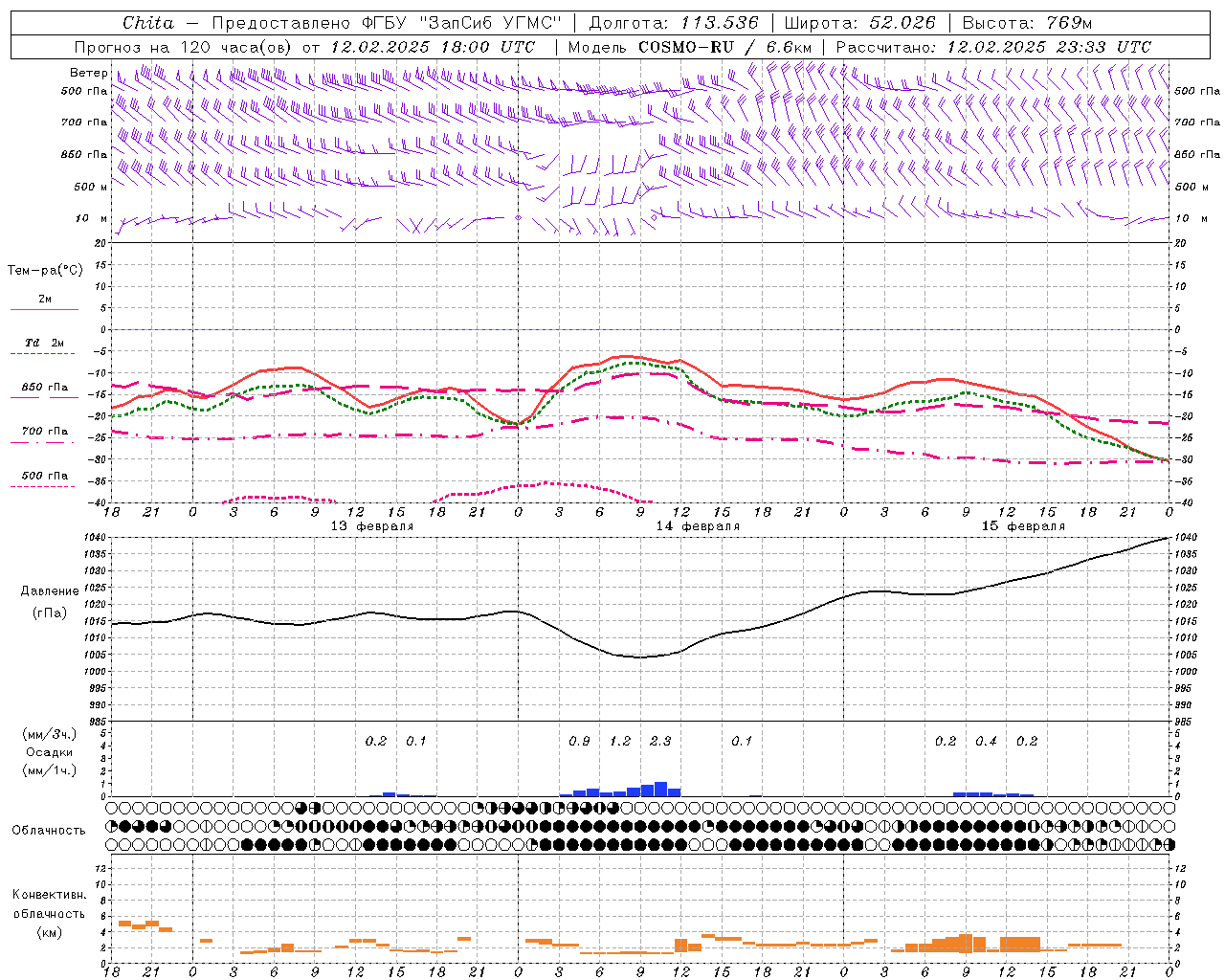Click the 3-hour precipitation value 0.4
Image resolution: width=1225 pixels, height=980 pixels.
coord(986,742)
